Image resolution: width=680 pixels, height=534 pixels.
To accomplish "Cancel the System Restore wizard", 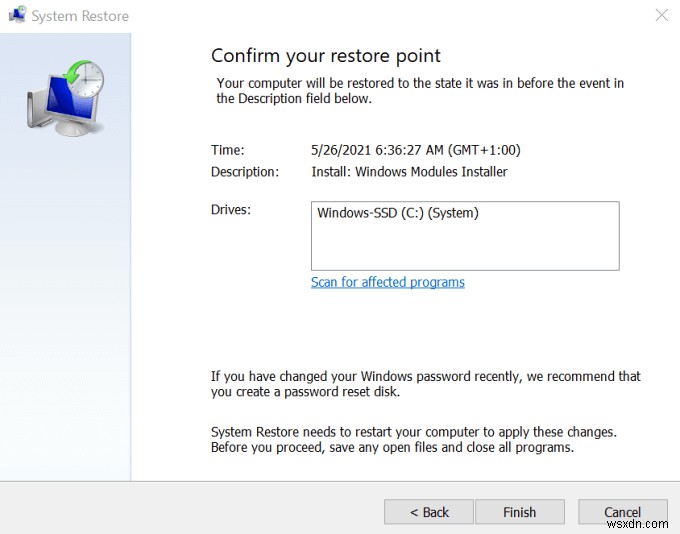I will pyautogui.click(x=622, y=512).
